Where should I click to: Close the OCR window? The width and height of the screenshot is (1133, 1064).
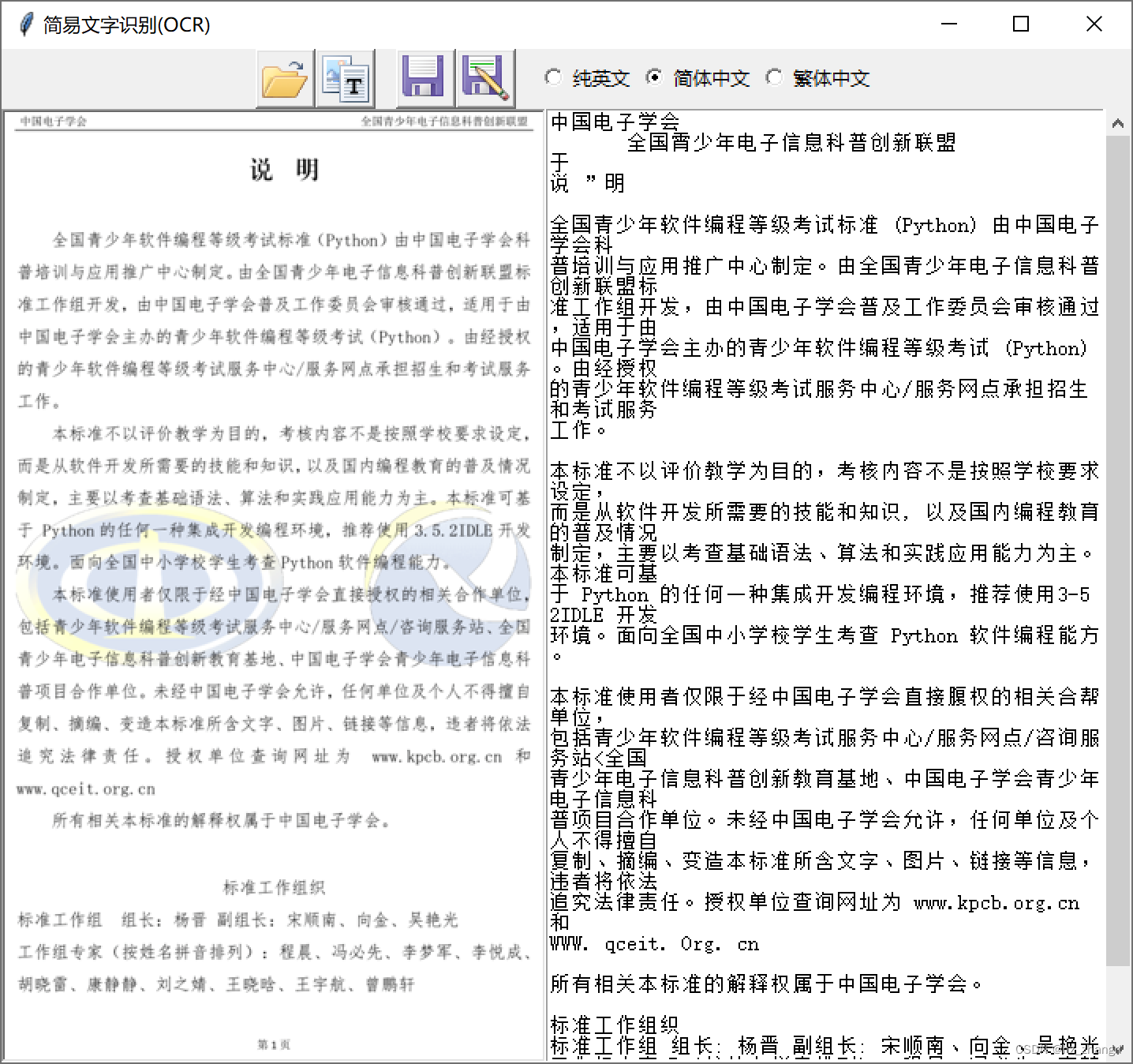(x=1094, y=24)
